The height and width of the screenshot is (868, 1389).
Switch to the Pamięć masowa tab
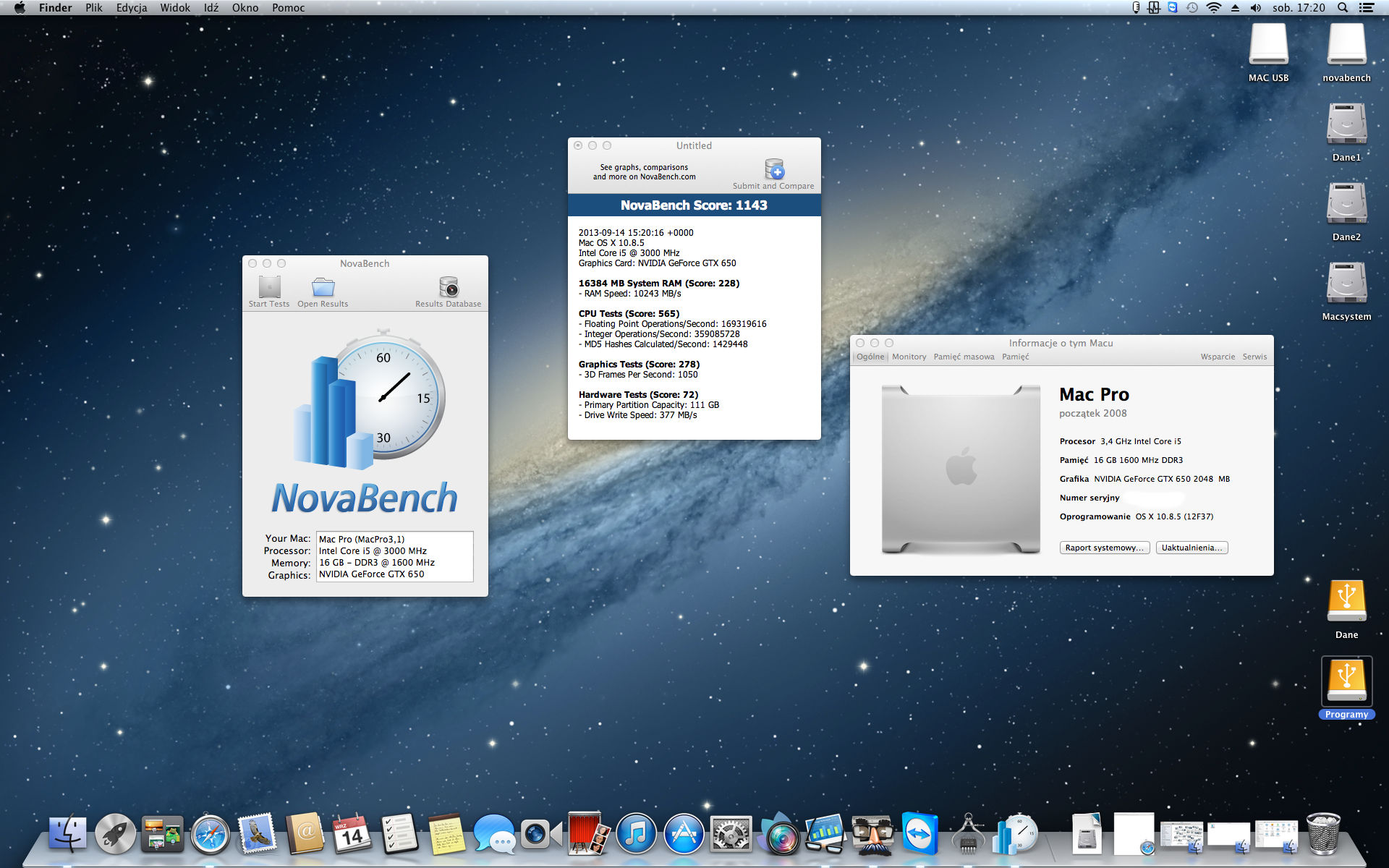pyautogui.click(x=964, y=357)
